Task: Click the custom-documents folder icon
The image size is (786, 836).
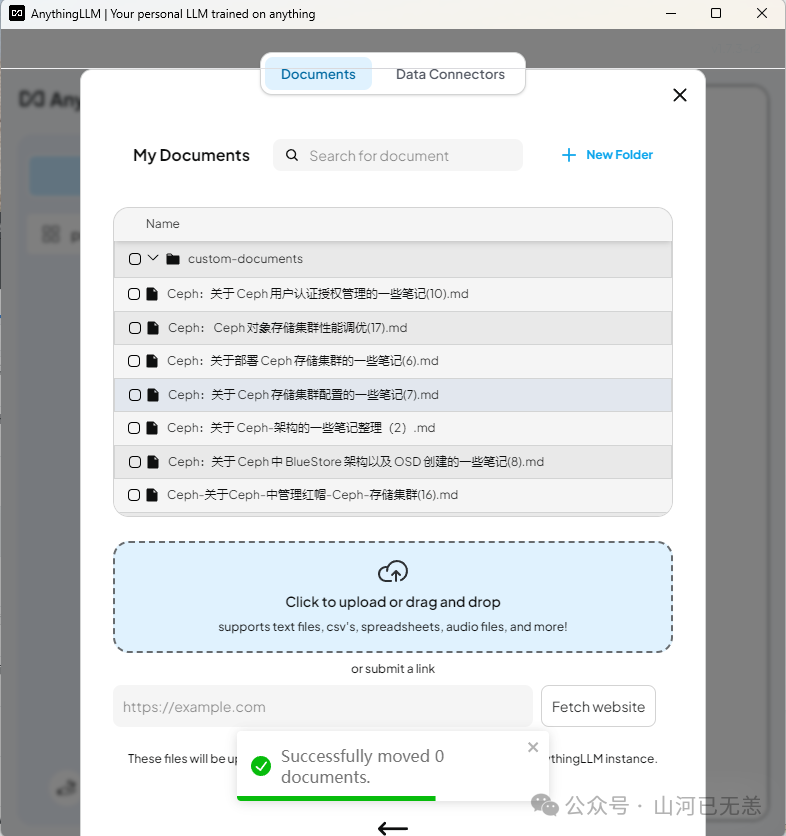Action: (173, 259)
